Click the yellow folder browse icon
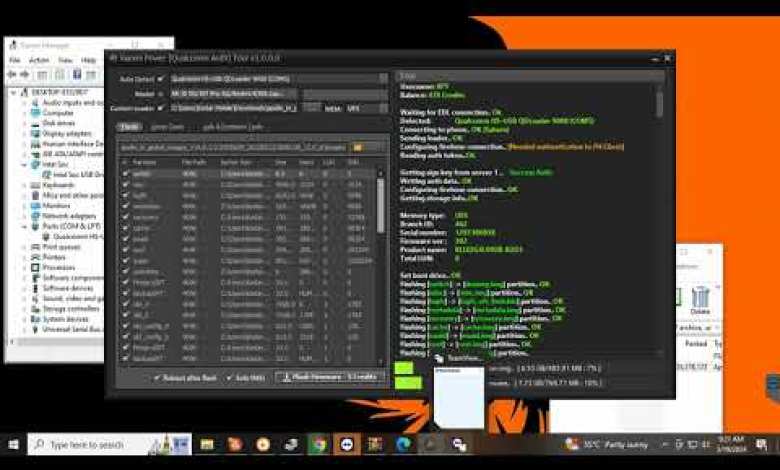Image resolution: width=780 pixels, height=470 pixels. pos(355,147)
